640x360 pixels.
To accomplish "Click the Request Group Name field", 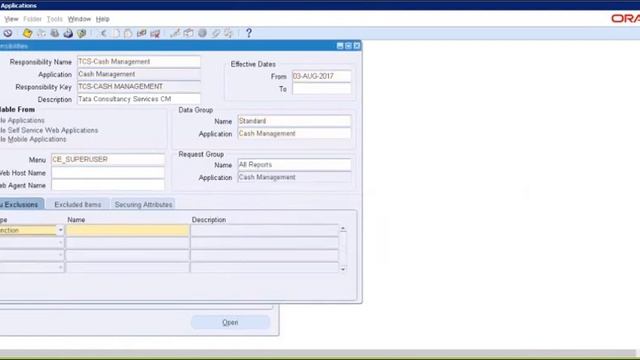I will coord(294,164).
